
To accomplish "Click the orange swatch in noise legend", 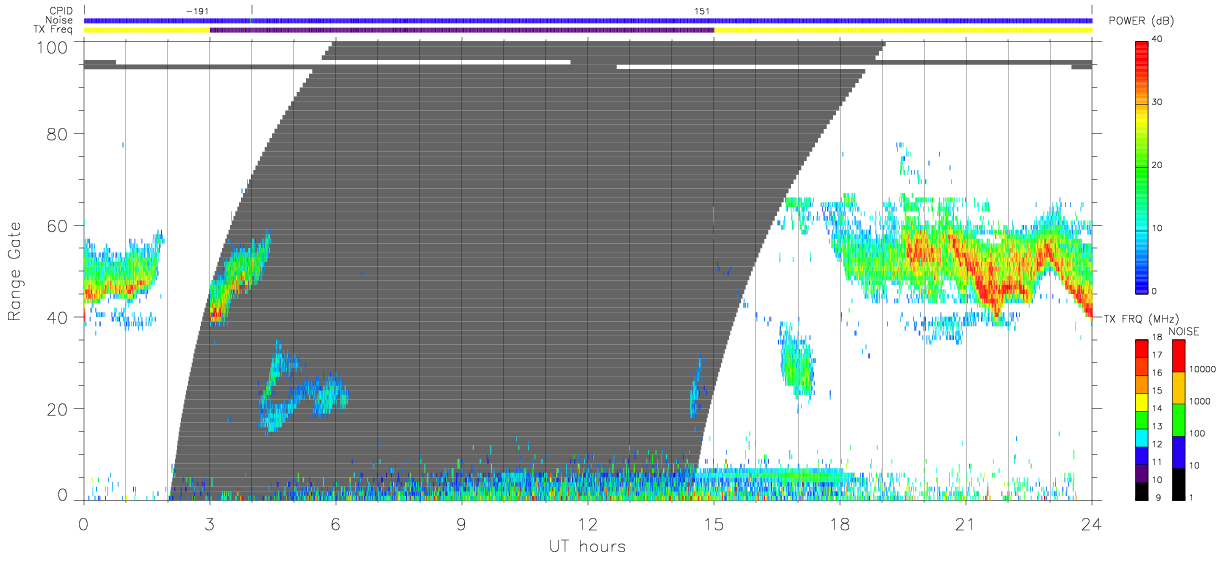I will click(1177, 387).
